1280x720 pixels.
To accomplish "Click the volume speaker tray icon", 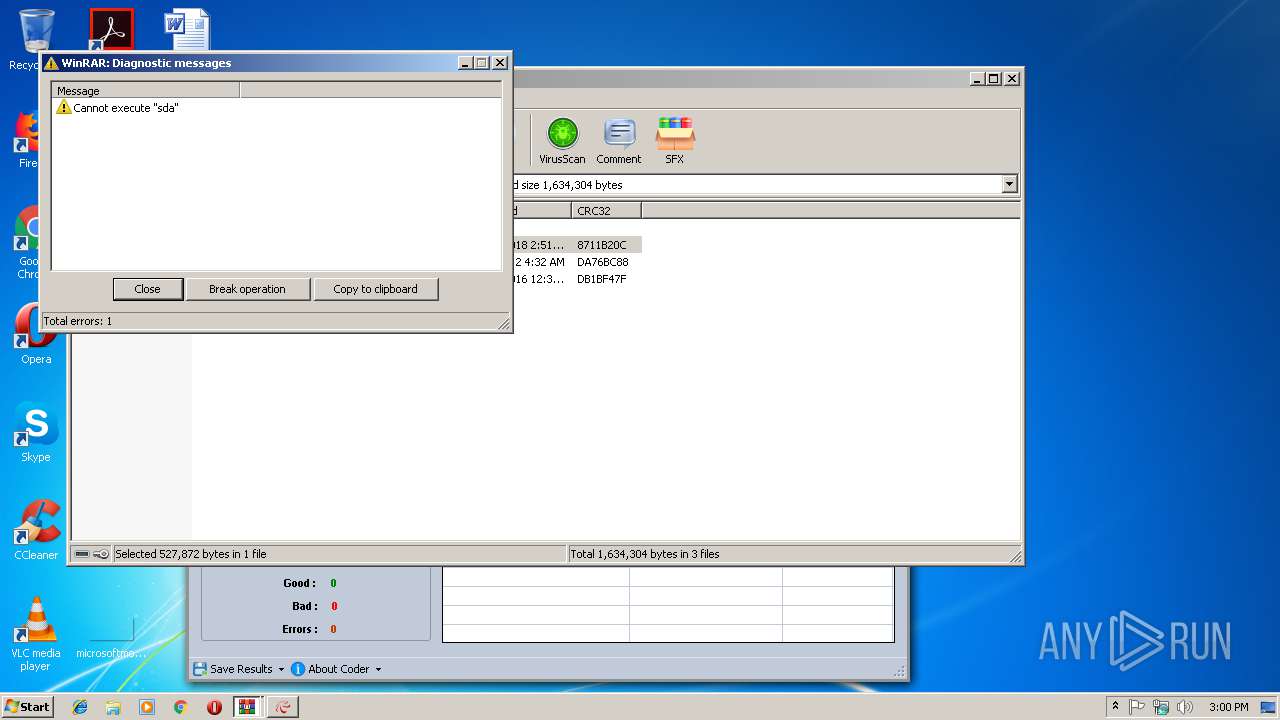I will [1185, 707].
